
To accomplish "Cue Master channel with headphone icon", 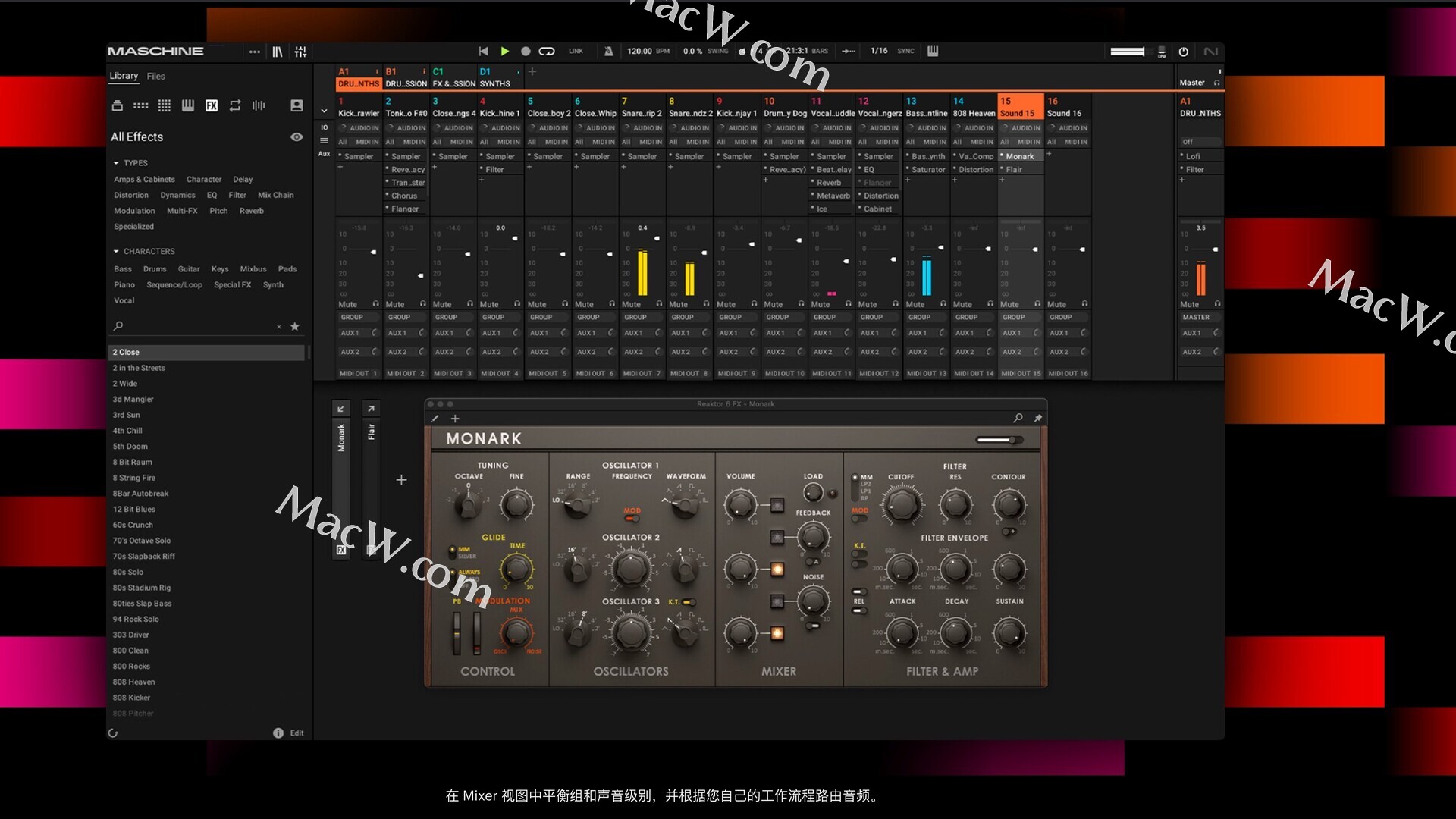I will (1217, 83).
